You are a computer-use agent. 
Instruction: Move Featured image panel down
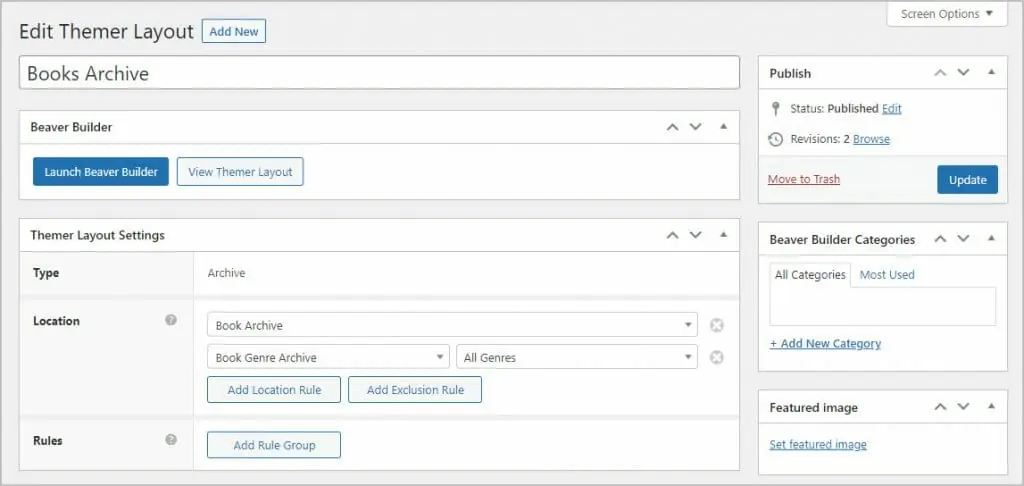[963, 407]
